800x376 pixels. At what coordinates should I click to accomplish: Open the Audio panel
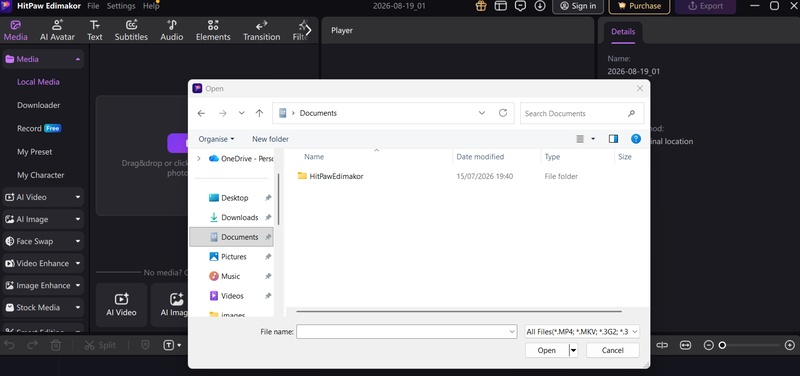[172, 30]
